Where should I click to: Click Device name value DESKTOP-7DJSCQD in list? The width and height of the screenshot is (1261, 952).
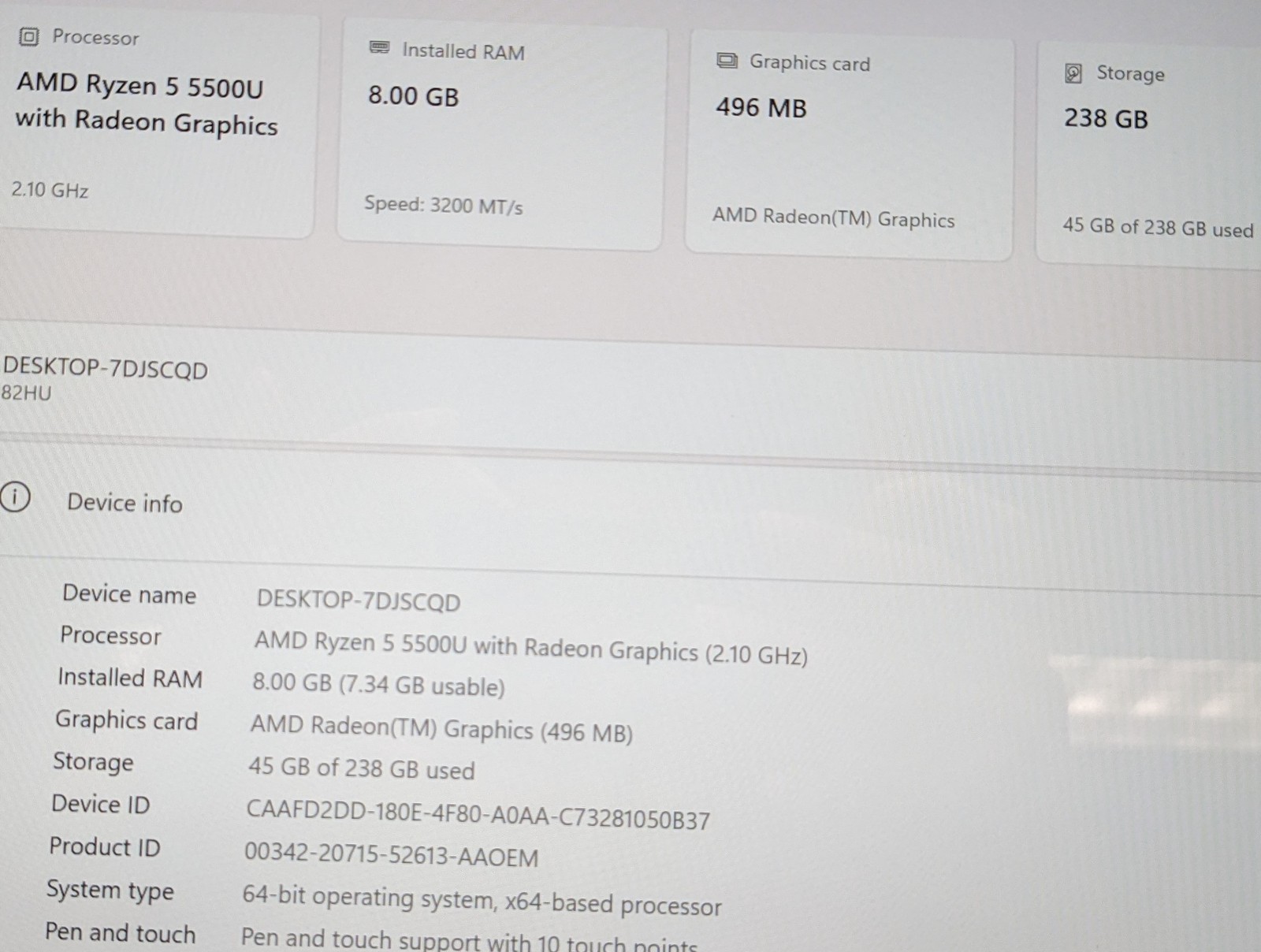tap(359, 601)
